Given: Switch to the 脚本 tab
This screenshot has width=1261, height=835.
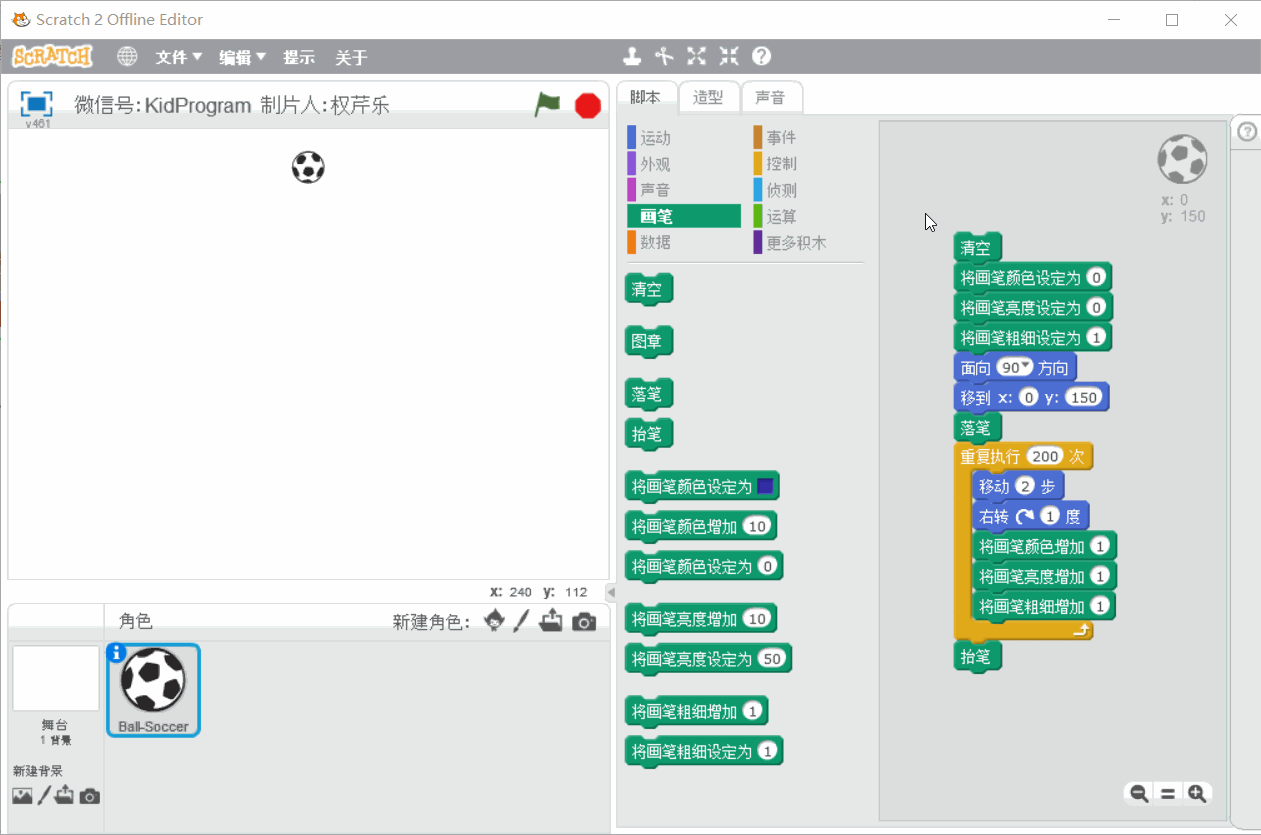Looking at the screenshot, I should 646,97.
